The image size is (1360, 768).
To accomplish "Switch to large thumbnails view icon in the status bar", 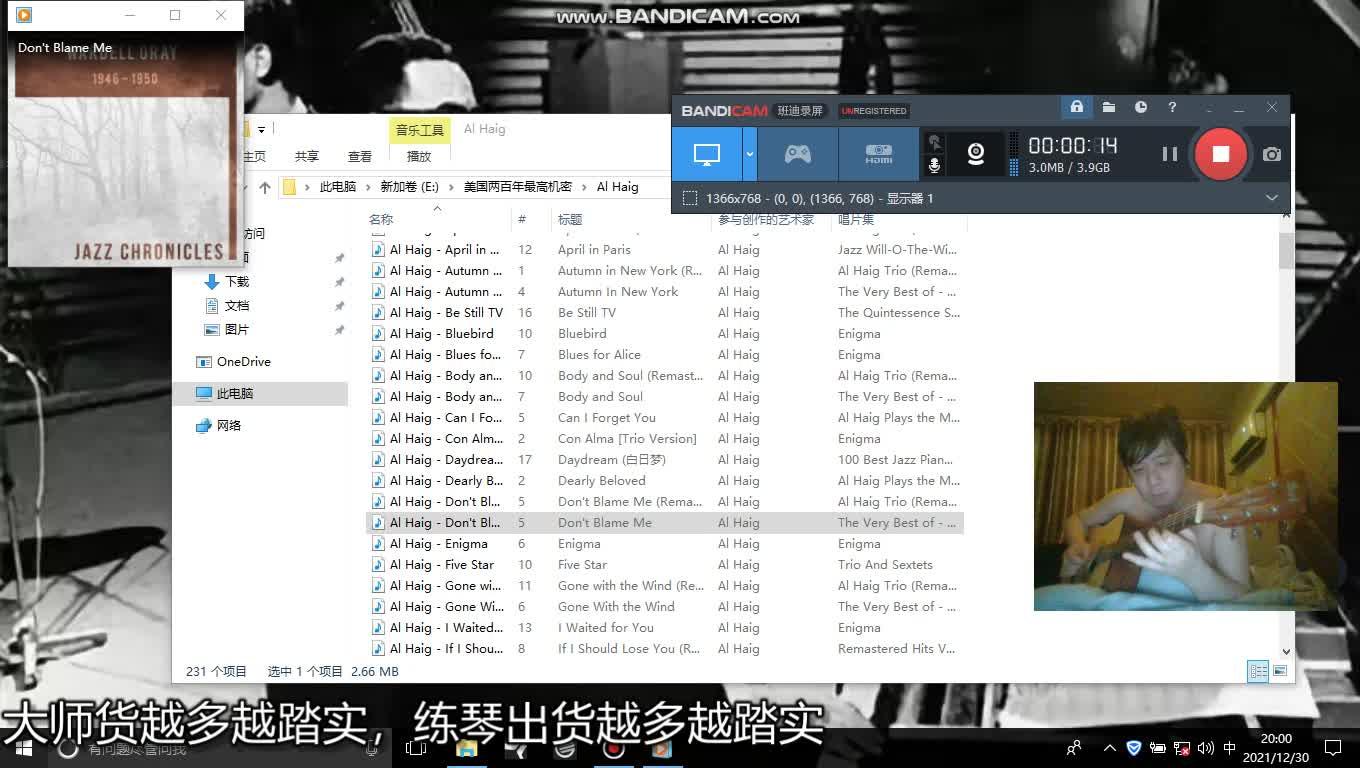I will click(x=1280, y=671).
